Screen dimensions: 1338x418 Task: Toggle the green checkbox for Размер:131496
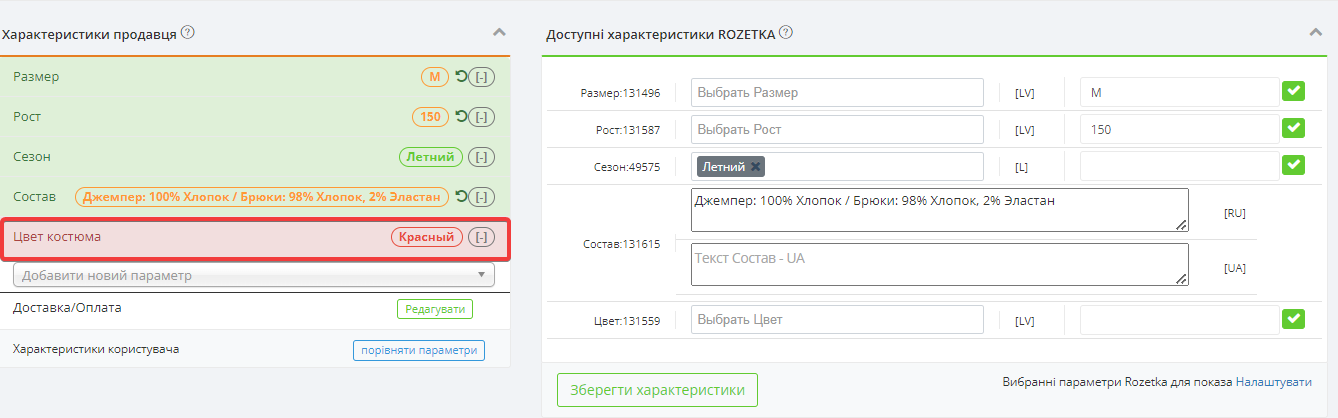pos(1294,92)
